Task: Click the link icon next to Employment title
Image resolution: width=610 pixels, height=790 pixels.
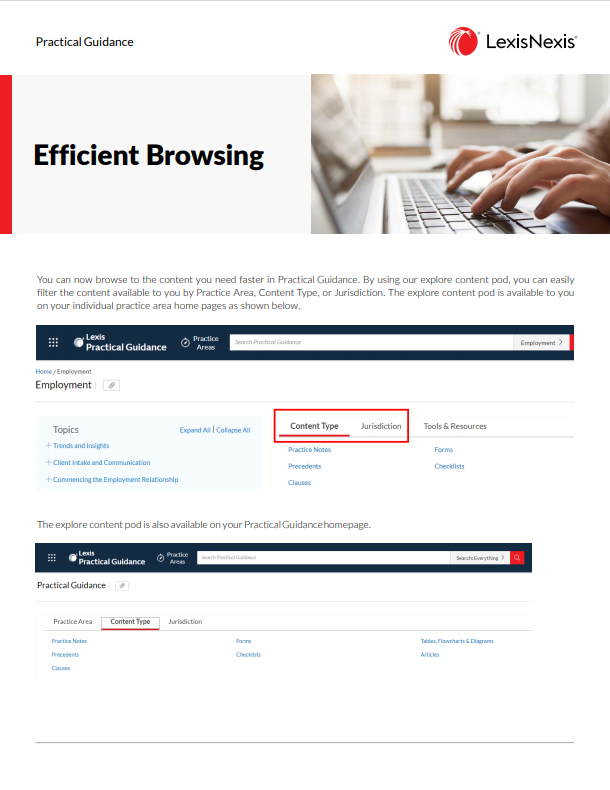Action: pos(111,385)
